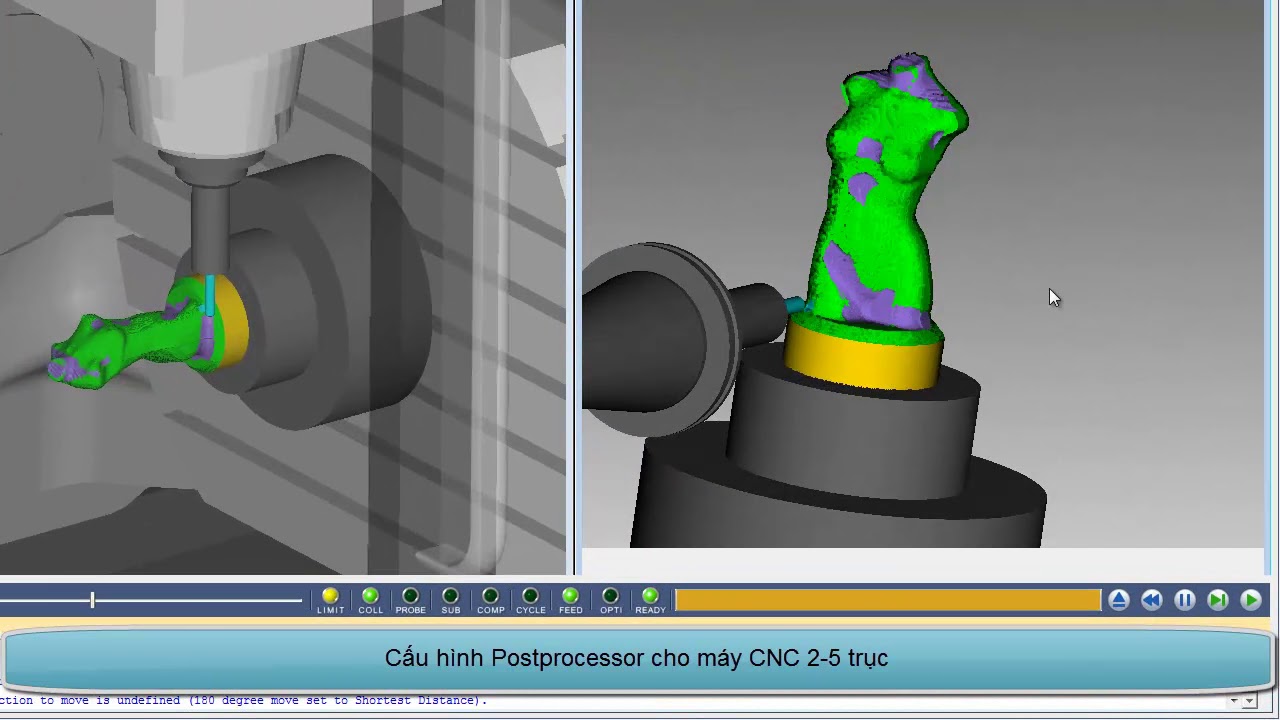1280x720 pixels.
Task: Click the SUB status indicator
Action: coord(450,600)
